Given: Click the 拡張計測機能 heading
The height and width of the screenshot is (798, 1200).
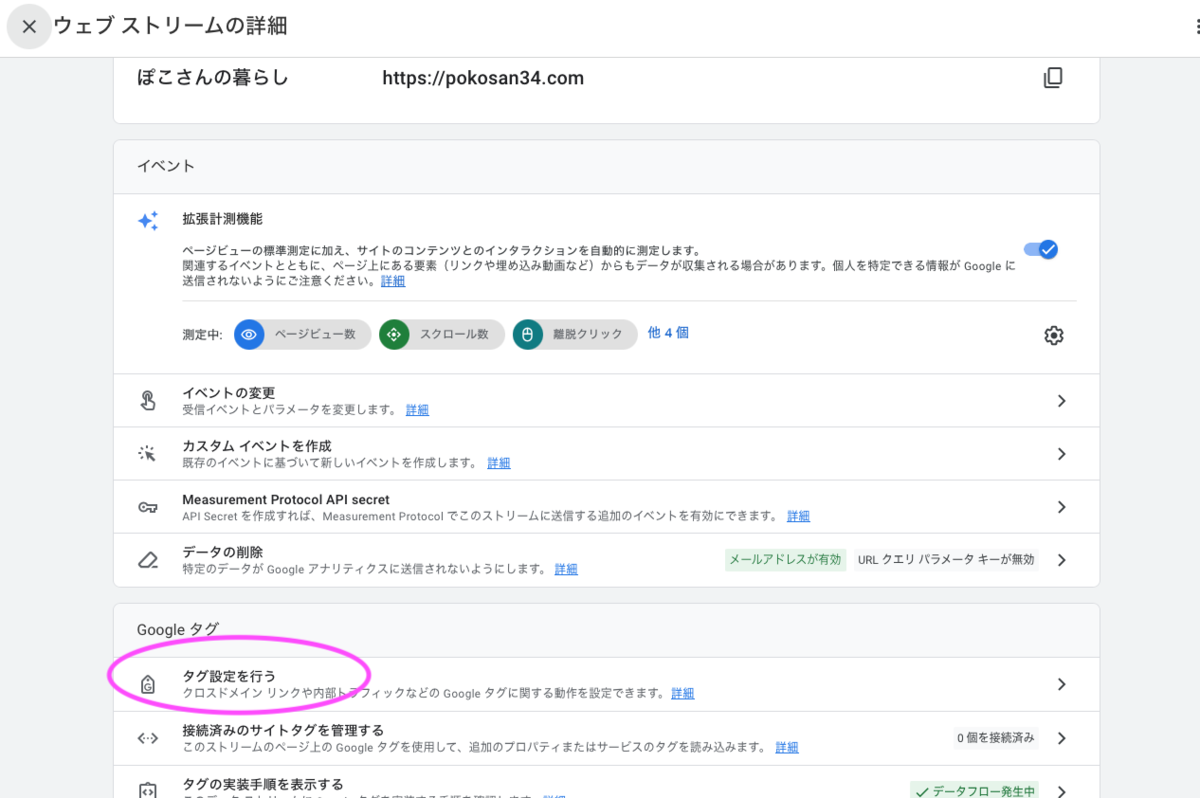Looking at the screenshot, I should coord(222,218).
